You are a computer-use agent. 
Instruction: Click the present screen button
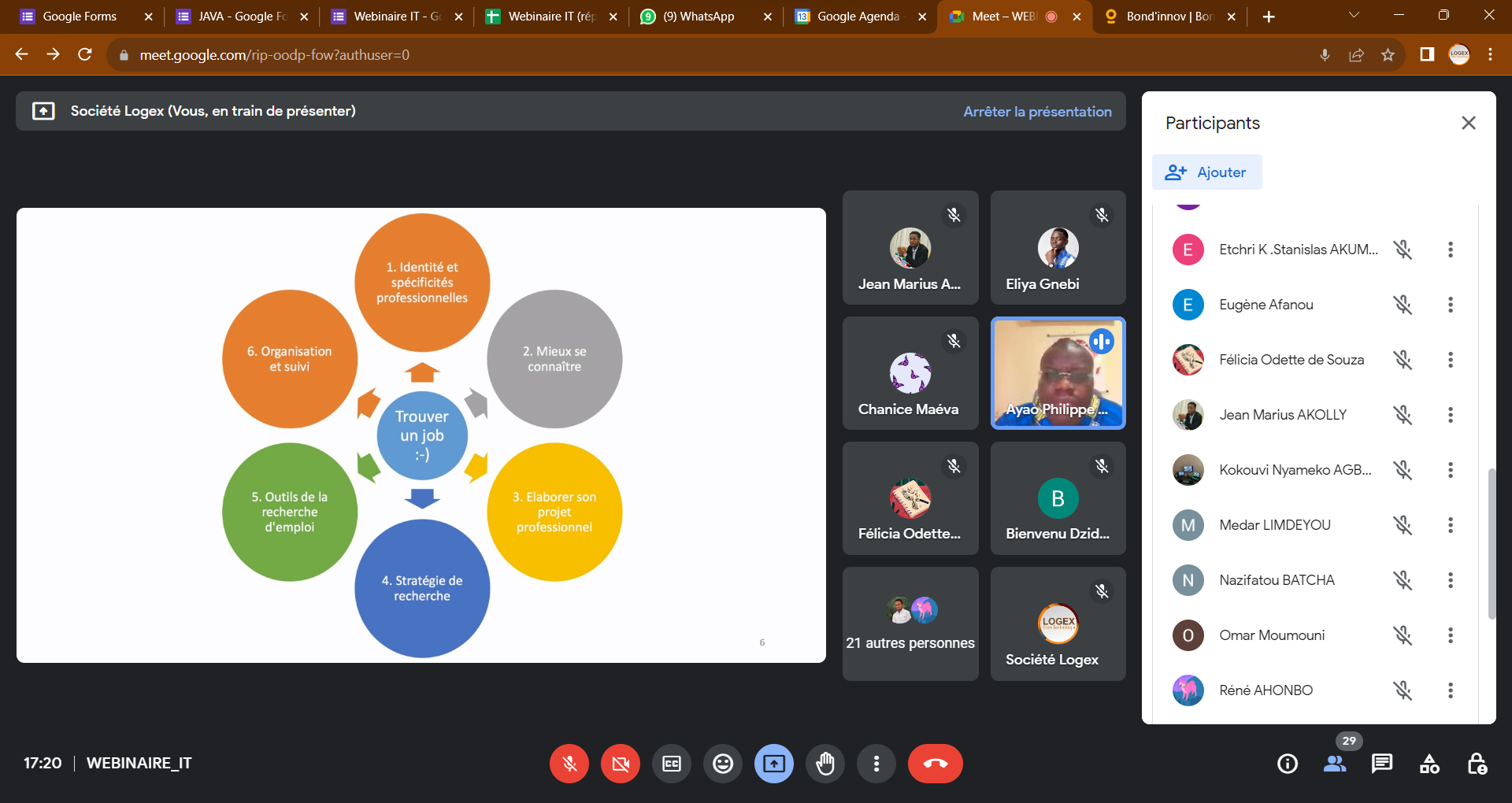coord(773,764)
